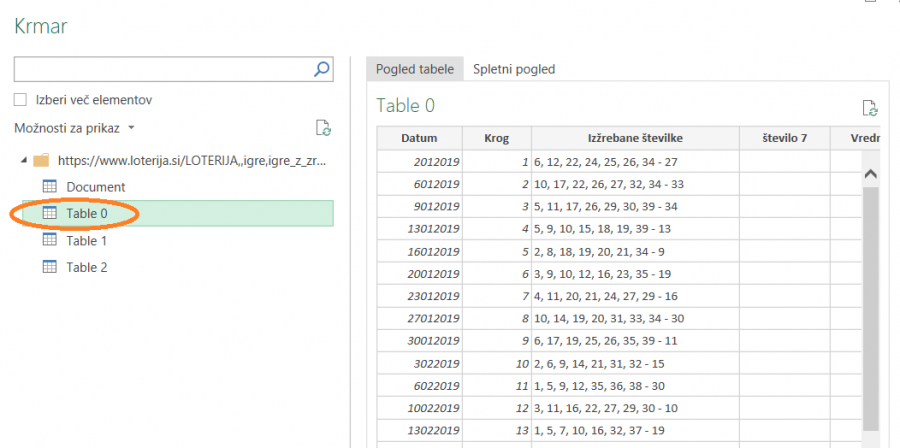The height and width of the screenshot is (448, 900).
Task: Click the search magnifier icon
Action: click(x=321, y=69)
